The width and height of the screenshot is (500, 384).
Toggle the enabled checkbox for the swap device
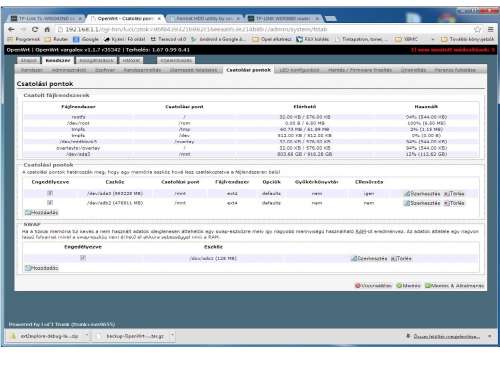point(83,258)
